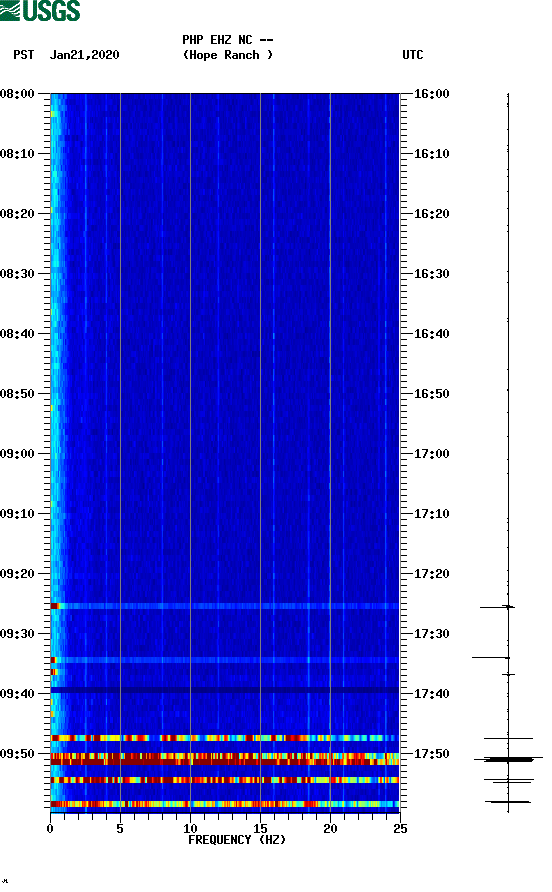The image size is (552, 892).
Task: Click the 0 Hz frequency axis label
Action: (50, 829)
